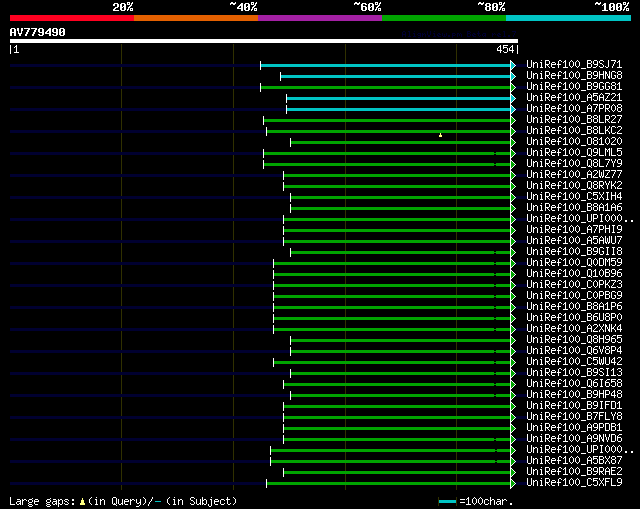Select the UniRef100_C5XIH4 label
Screen dimensions: 640x509
(x=574, y=197)
